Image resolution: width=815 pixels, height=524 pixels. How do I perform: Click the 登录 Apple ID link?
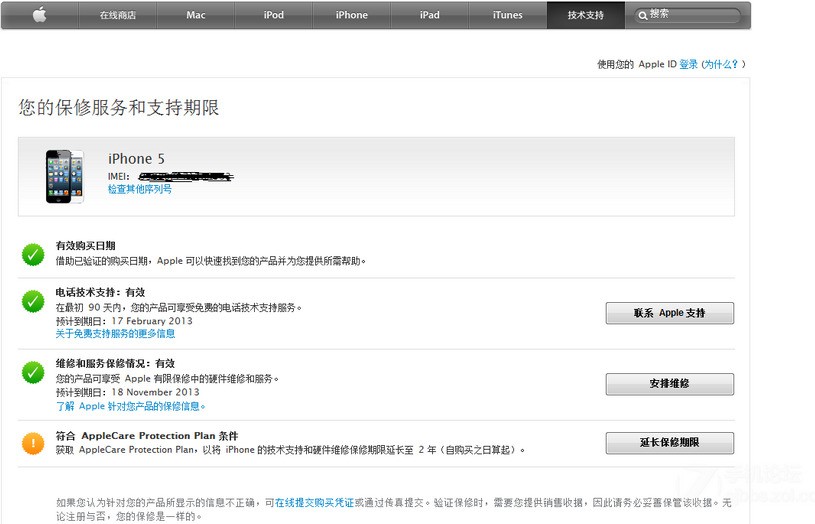(x=688, y=64)
